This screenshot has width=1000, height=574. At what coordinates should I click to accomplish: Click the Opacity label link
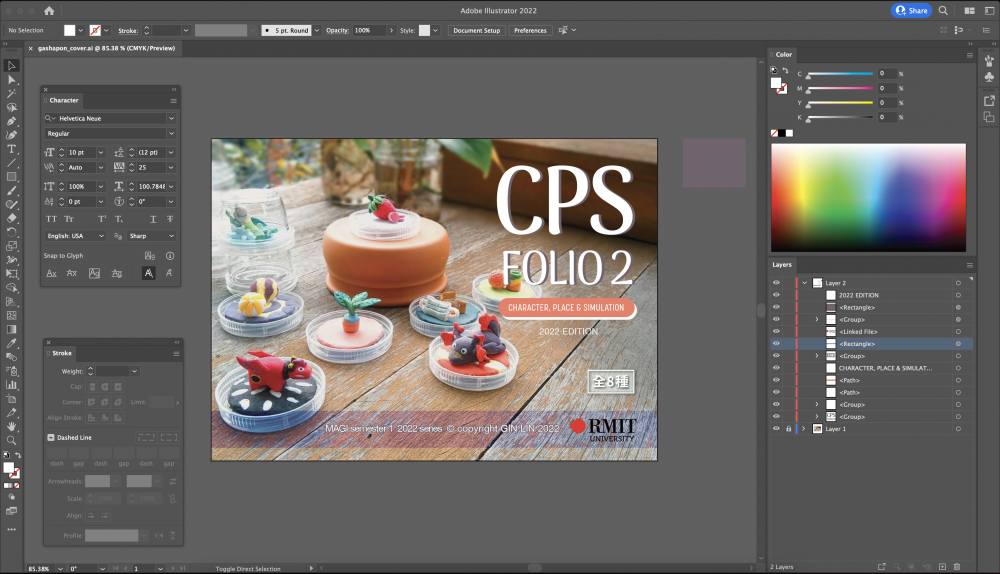click(337, 31)
